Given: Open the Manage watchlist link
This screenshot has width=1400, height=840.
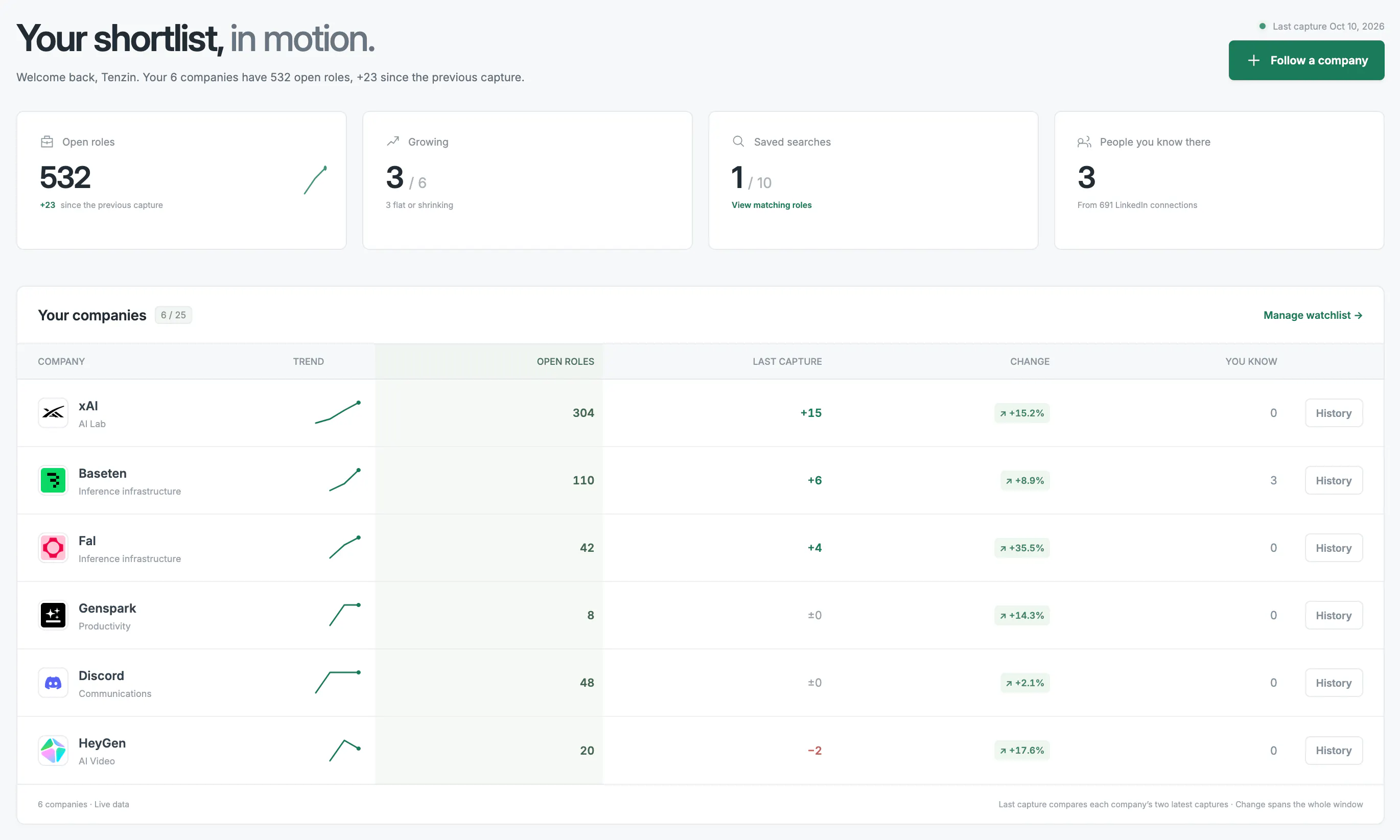Looking at the screenshot, I should (x=1313, y=315).
